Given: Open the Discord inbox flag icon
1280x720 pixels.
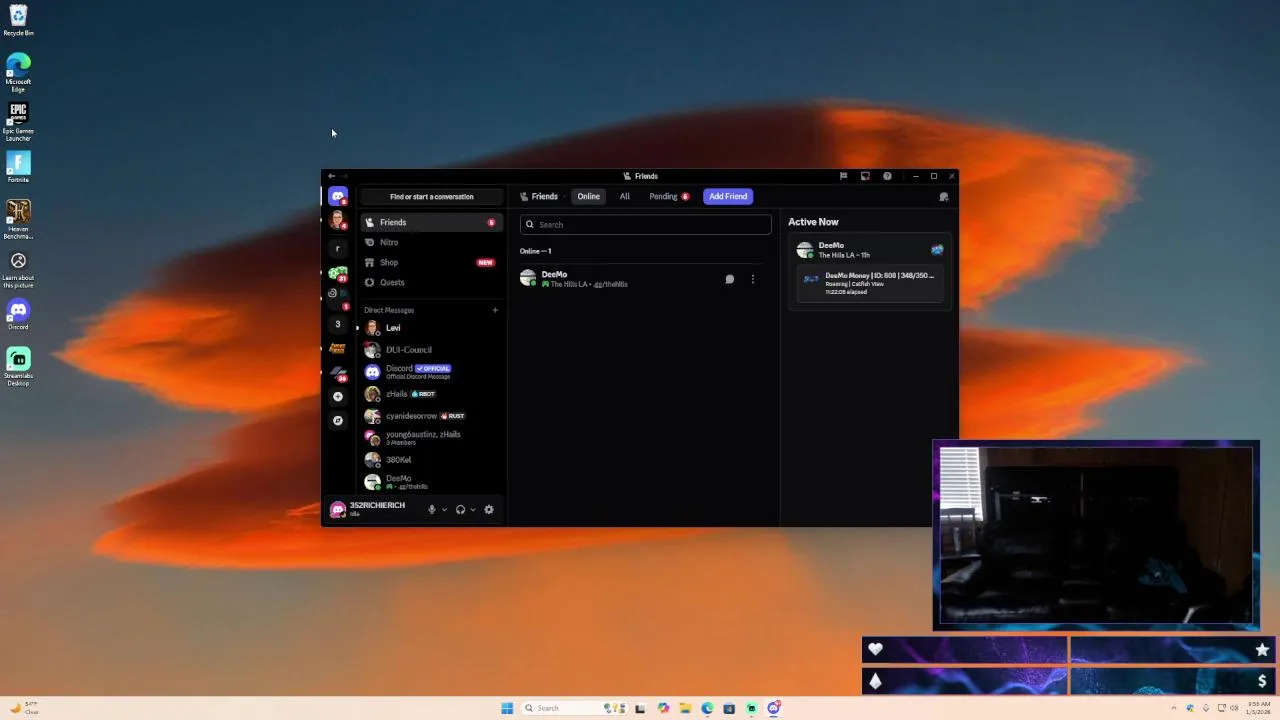Looking at the screenshot, I should [x=843, y=176].
